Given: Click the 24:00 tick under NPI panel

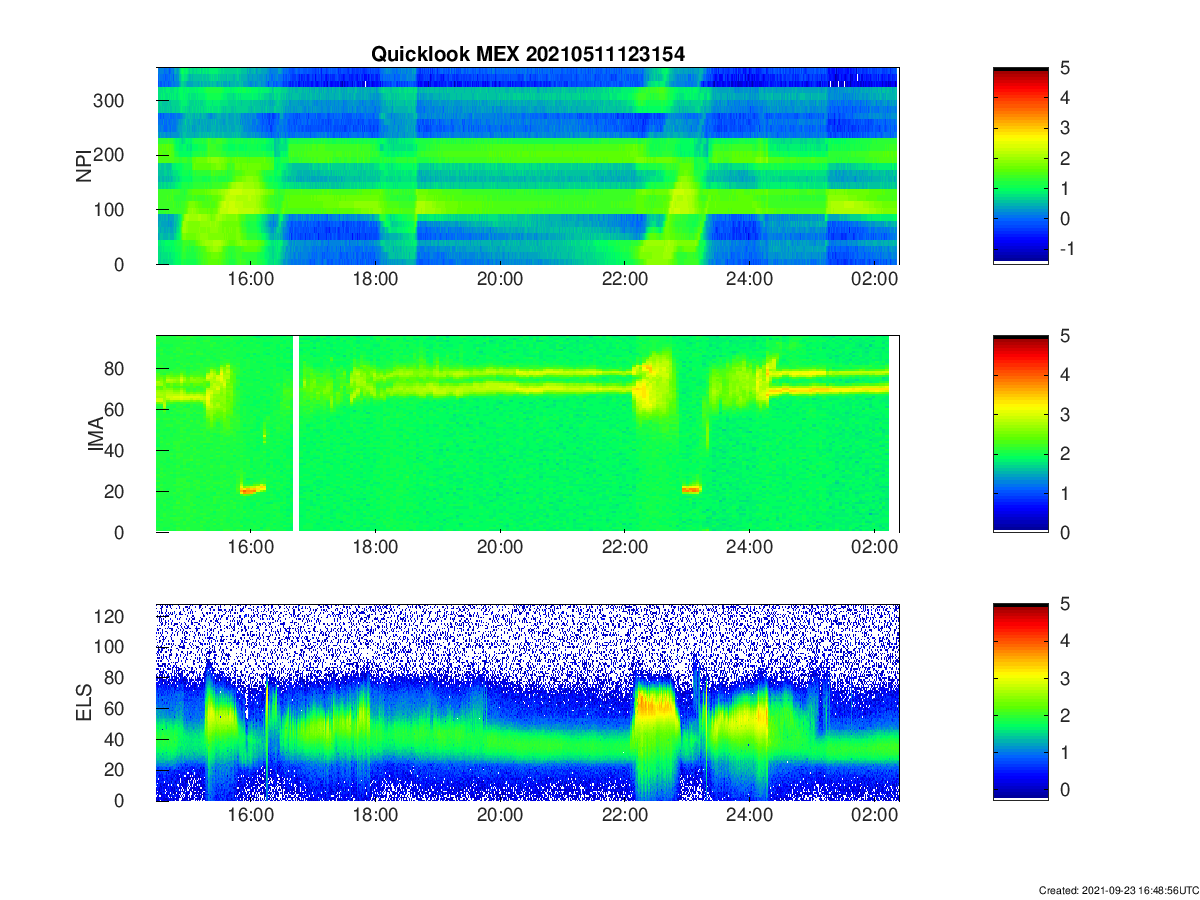Looking at the screenshot, I should click(749, 281).
